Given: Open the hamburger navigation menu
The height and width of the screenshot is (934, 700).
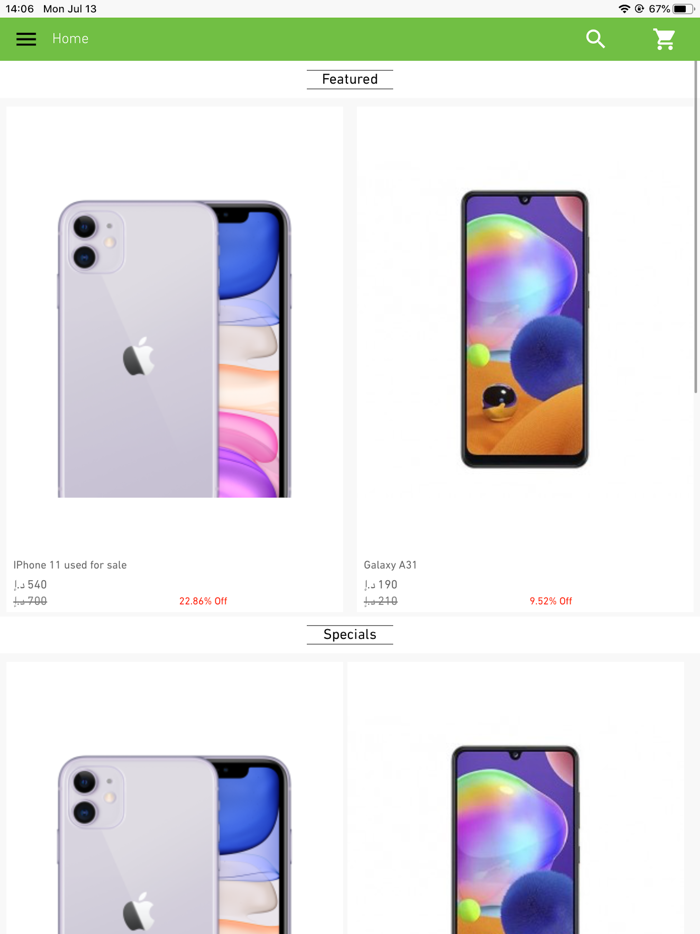Looking at the screenshot, I should 26,39.
